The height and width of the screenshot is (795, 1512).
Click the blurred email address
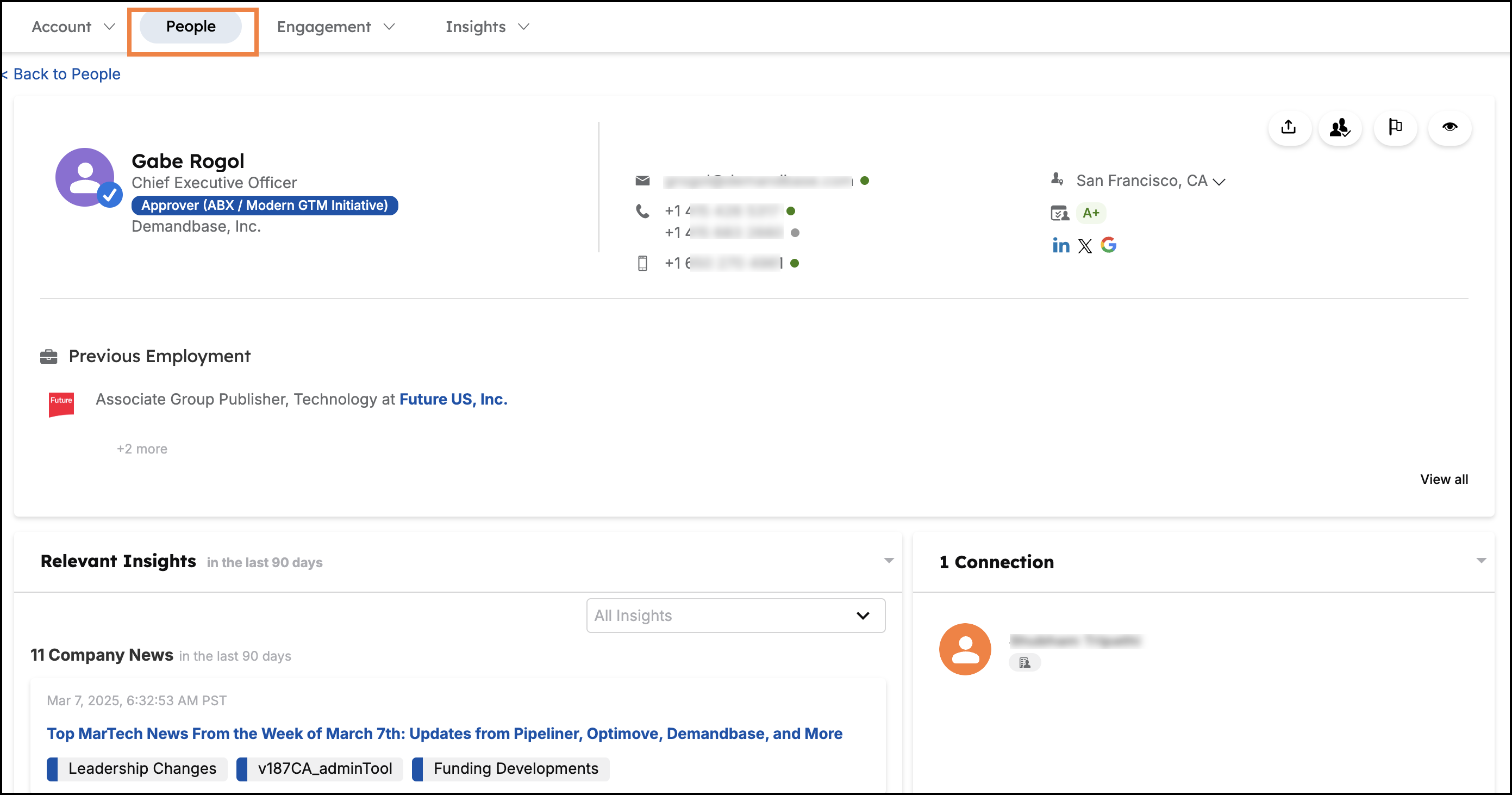click(x=758, y=181)
